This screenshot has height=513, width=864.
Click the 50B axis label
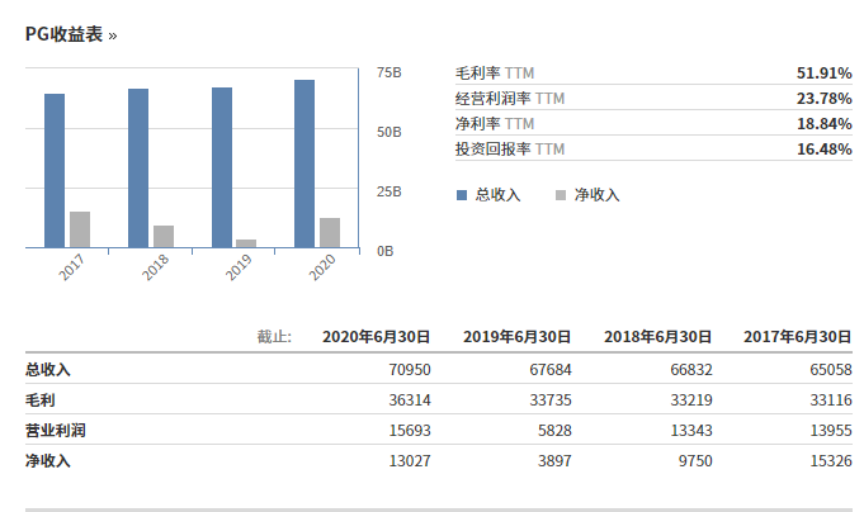click(x=389, y=132)
